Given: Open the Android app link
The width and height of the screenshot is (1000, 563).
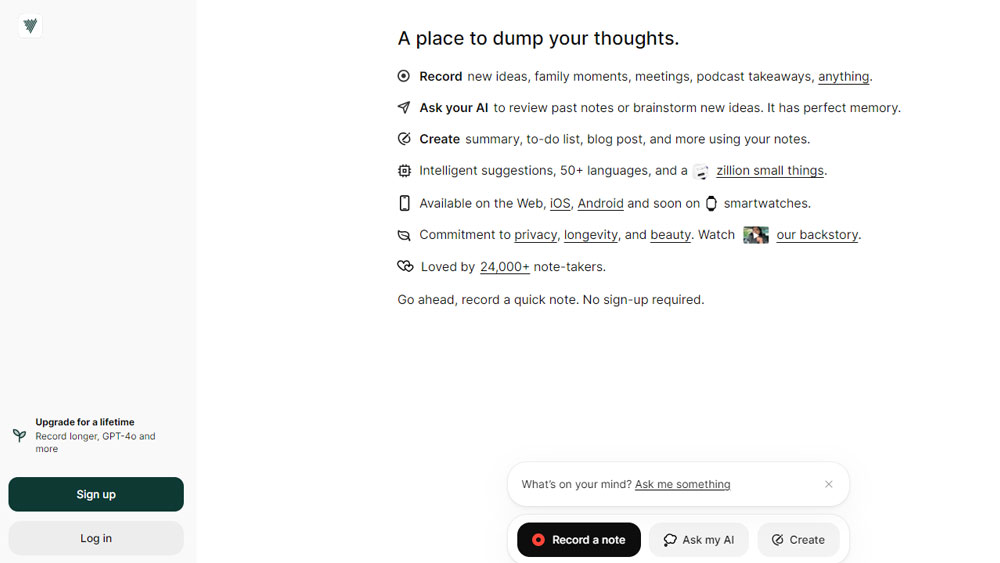Looking at the screenshot, I should pos(600,203).
